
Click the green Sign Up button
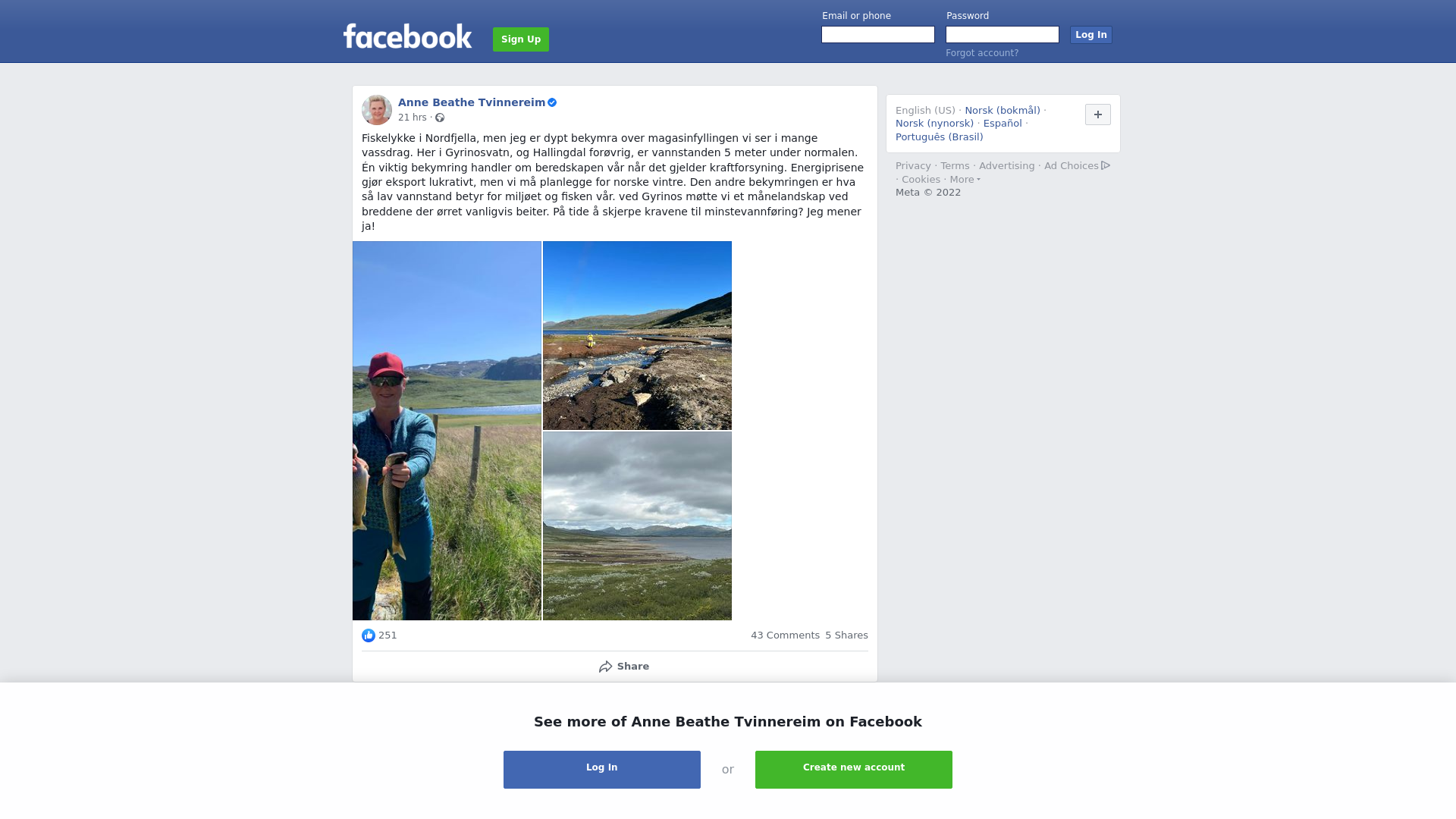[x=521, y=39]
